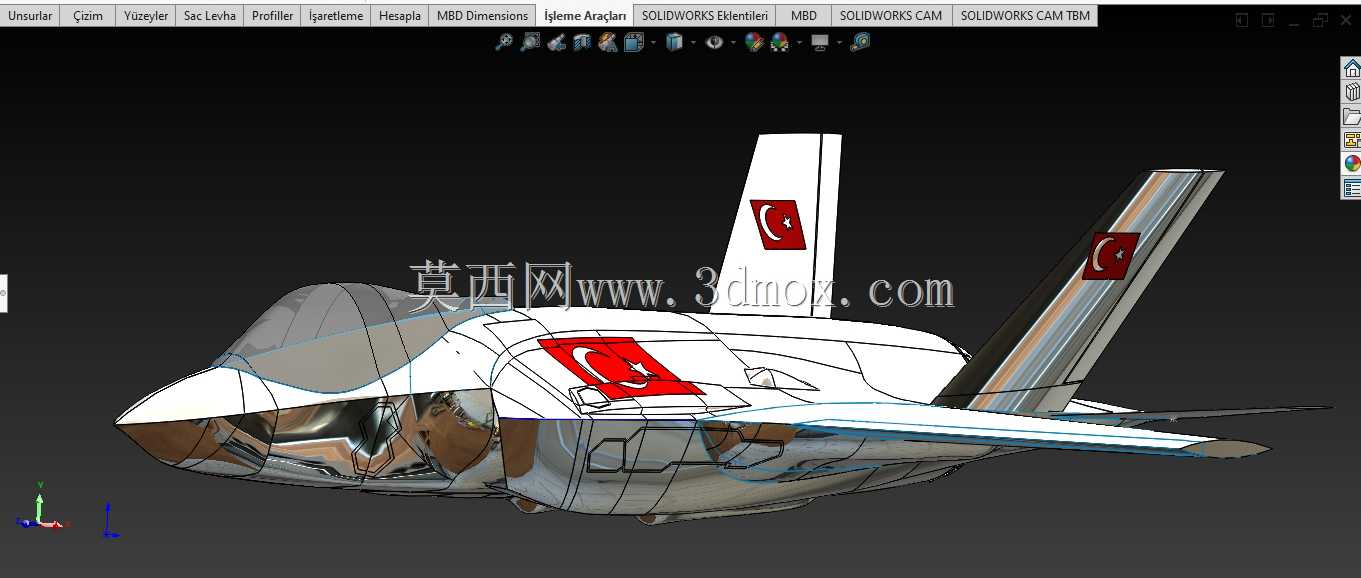Screen dimensions: 1361x578
Task: Open the MBD Dimensions tab
Action: point(482,16)
